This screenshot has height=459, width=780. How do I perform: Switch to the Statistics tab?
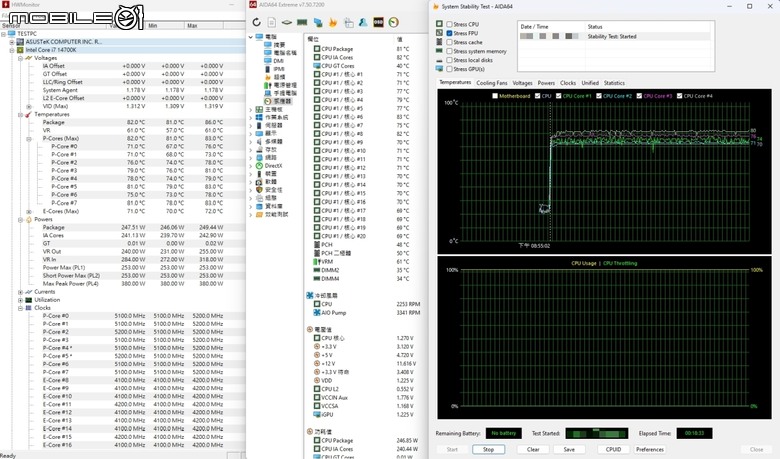pos(614,83)
